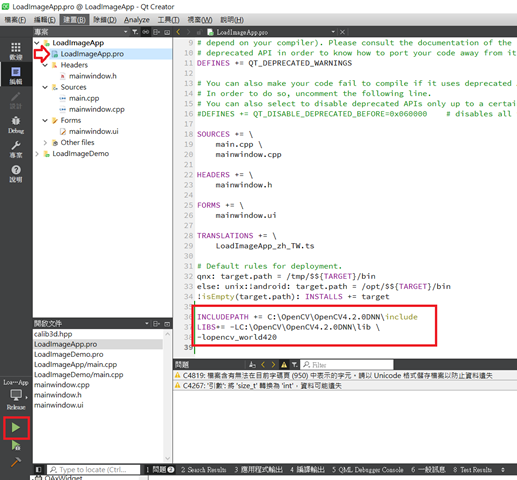The image size is (517, 480).
Task: Open Issues filter categories funnel
Action: coord(295,365)
